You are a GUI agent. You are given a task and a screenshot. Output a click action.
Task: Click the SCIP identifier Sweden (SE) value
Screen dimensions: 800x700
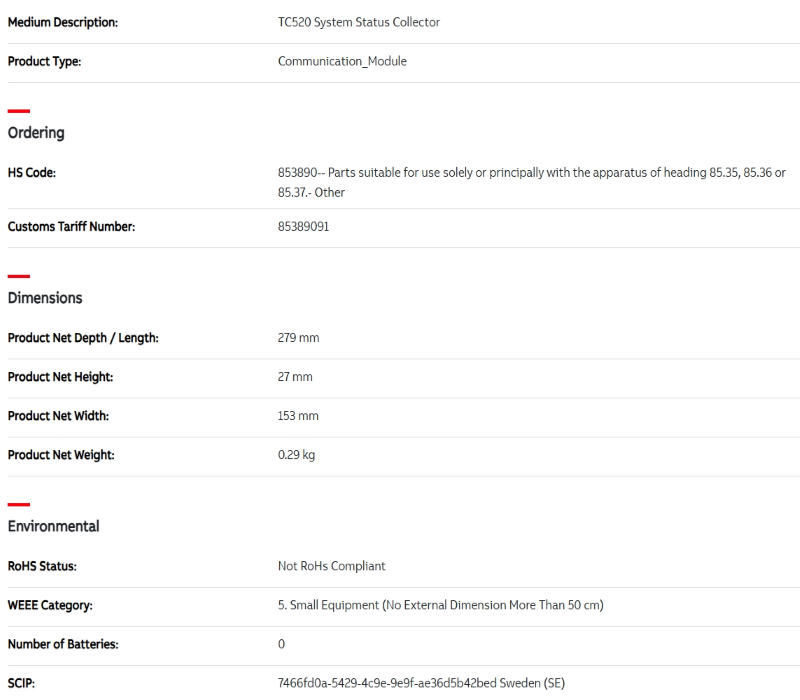pyautogui.click(x=421, y=683)
